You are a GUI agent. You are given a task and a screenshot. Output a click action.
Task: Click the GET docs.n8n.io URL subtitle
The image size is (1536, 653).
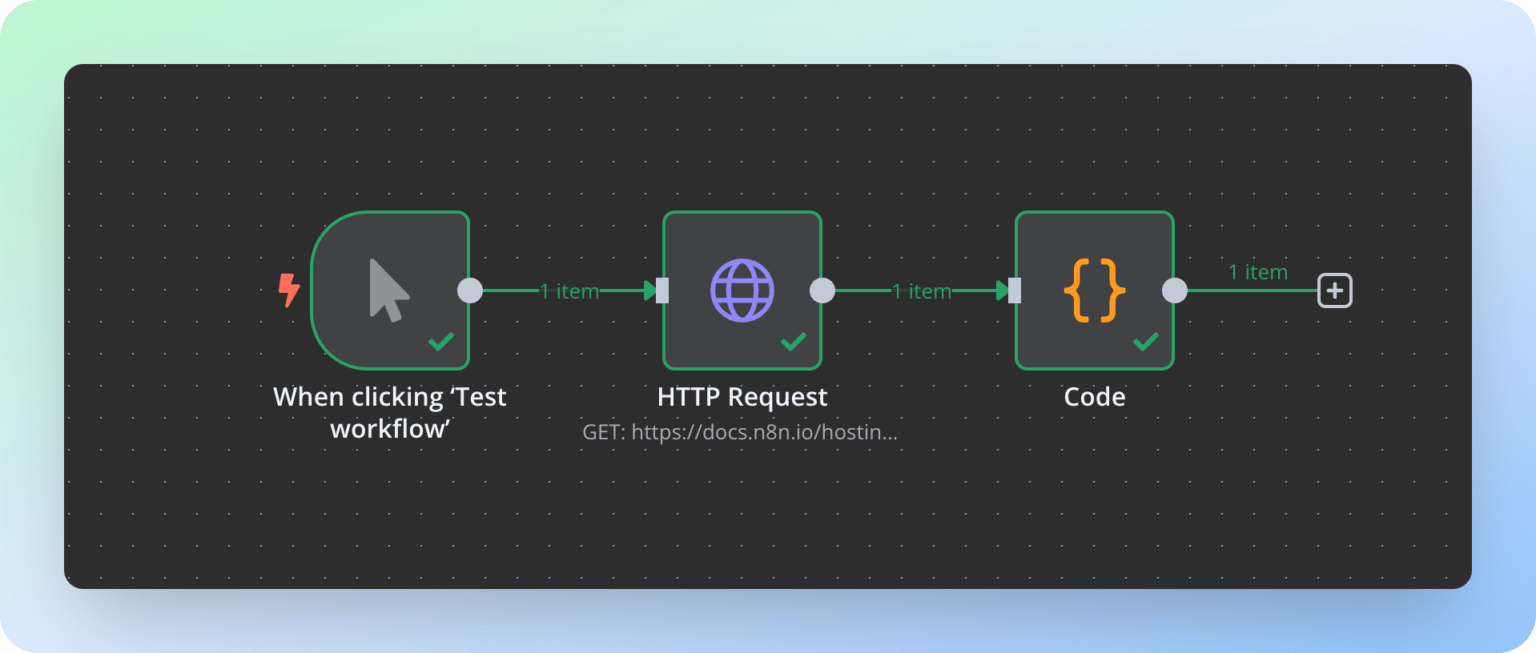coord(740,433)
